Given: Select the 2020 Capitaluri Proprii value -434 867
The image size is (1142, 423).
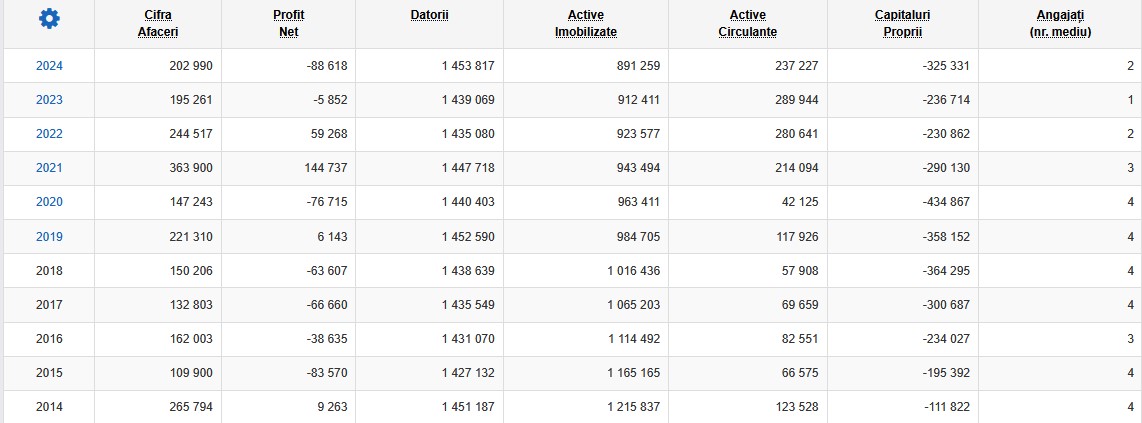Looking at the screenshot, I should click(x=946, y=202).
